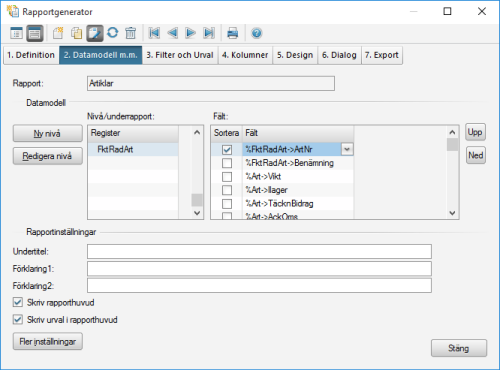
Task: Open the 5. Design tab
Action: coord(295,55)
